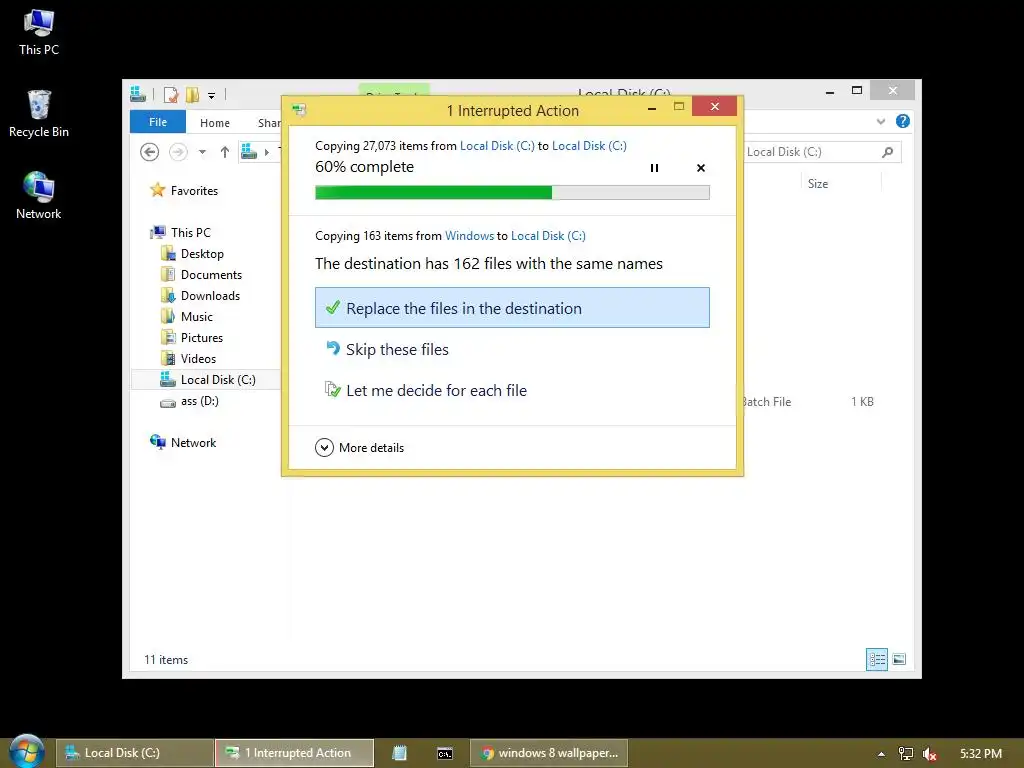Viewport: 1024px width, 768px height.
Task: Choose Replace the files in the destination
Action: coord(512,308)
